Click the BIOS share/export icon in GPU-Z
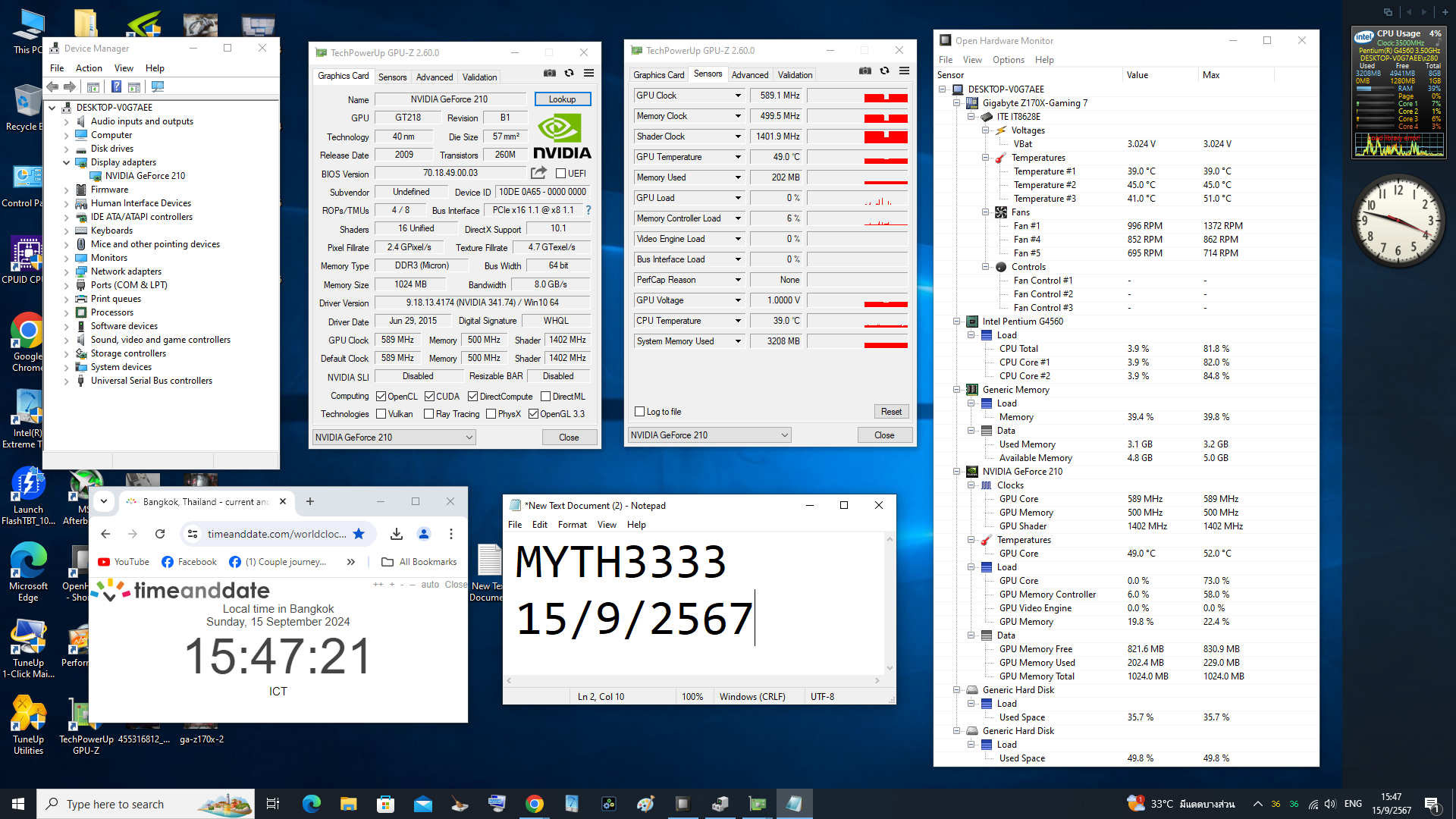The height and width of the screenshot is (819, 1456). 538,173
